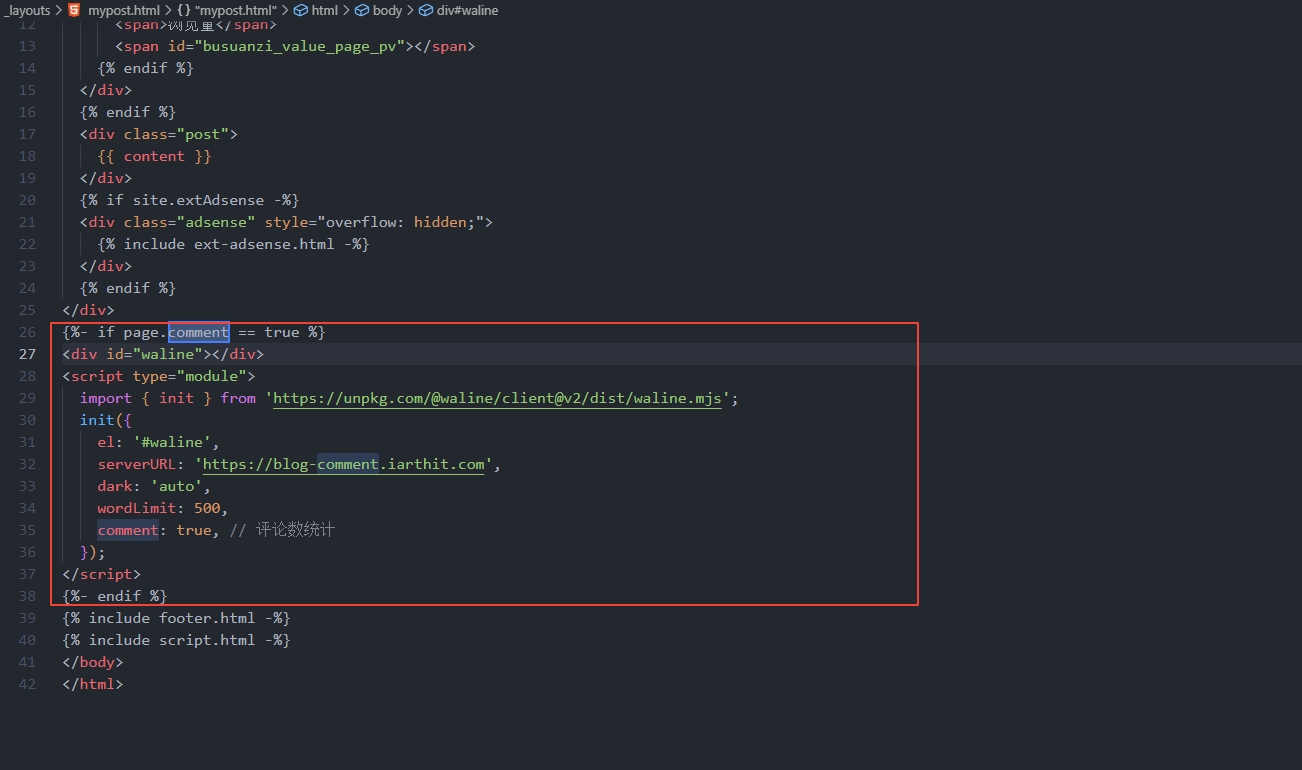Click the "module" type value on line 28
1302x770 pixels.
pos(212,376)
